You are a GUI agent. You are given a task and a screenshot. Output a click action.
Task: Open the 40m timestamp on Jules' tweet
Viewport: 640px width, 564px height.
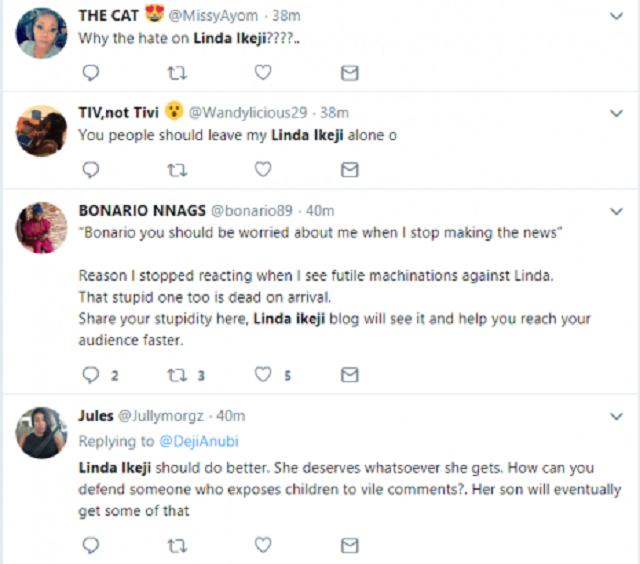[230, 416]
